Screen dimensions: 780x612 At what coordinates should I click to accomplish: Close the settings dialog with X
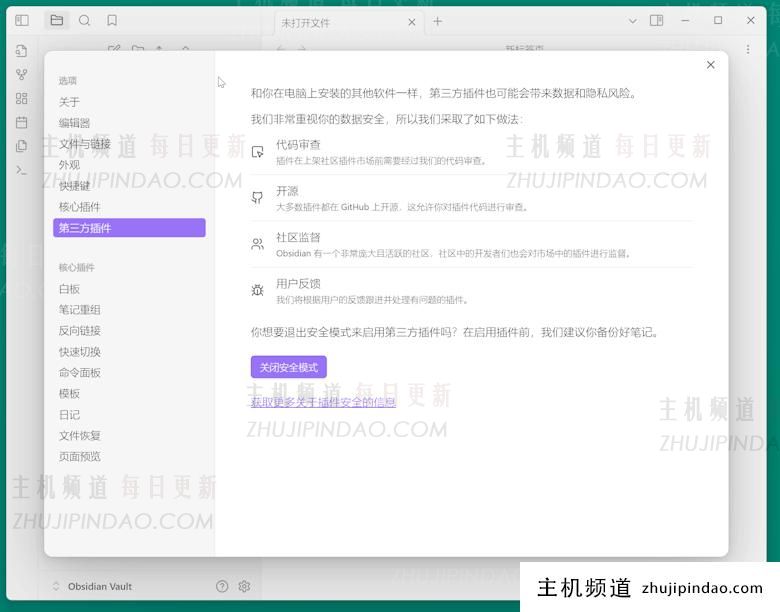point(711,65)
